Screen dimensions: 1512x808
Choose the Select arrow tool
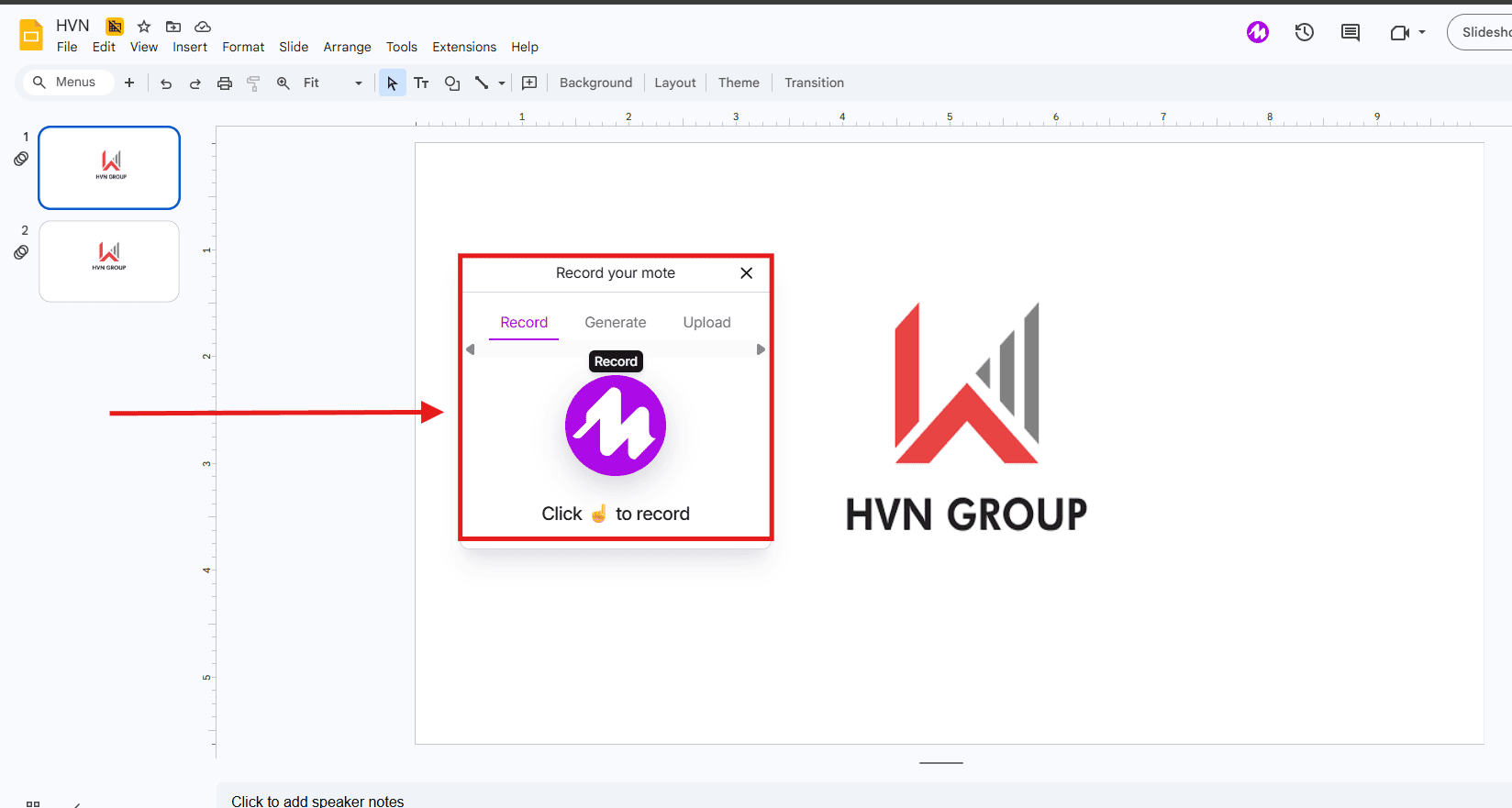click(x=393, y=83)
